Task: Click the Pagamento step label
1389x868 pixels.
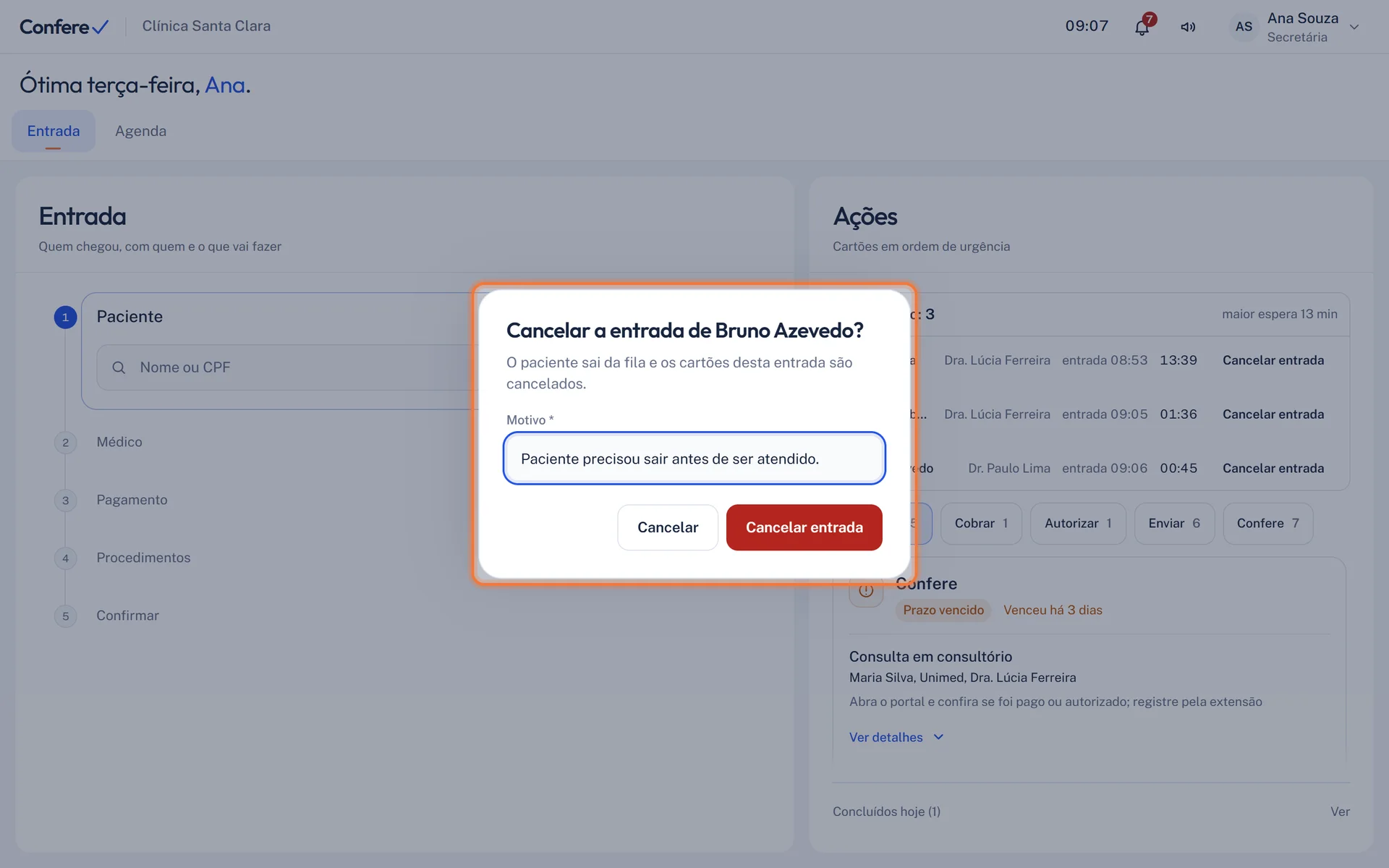Action: coord(132,500)
